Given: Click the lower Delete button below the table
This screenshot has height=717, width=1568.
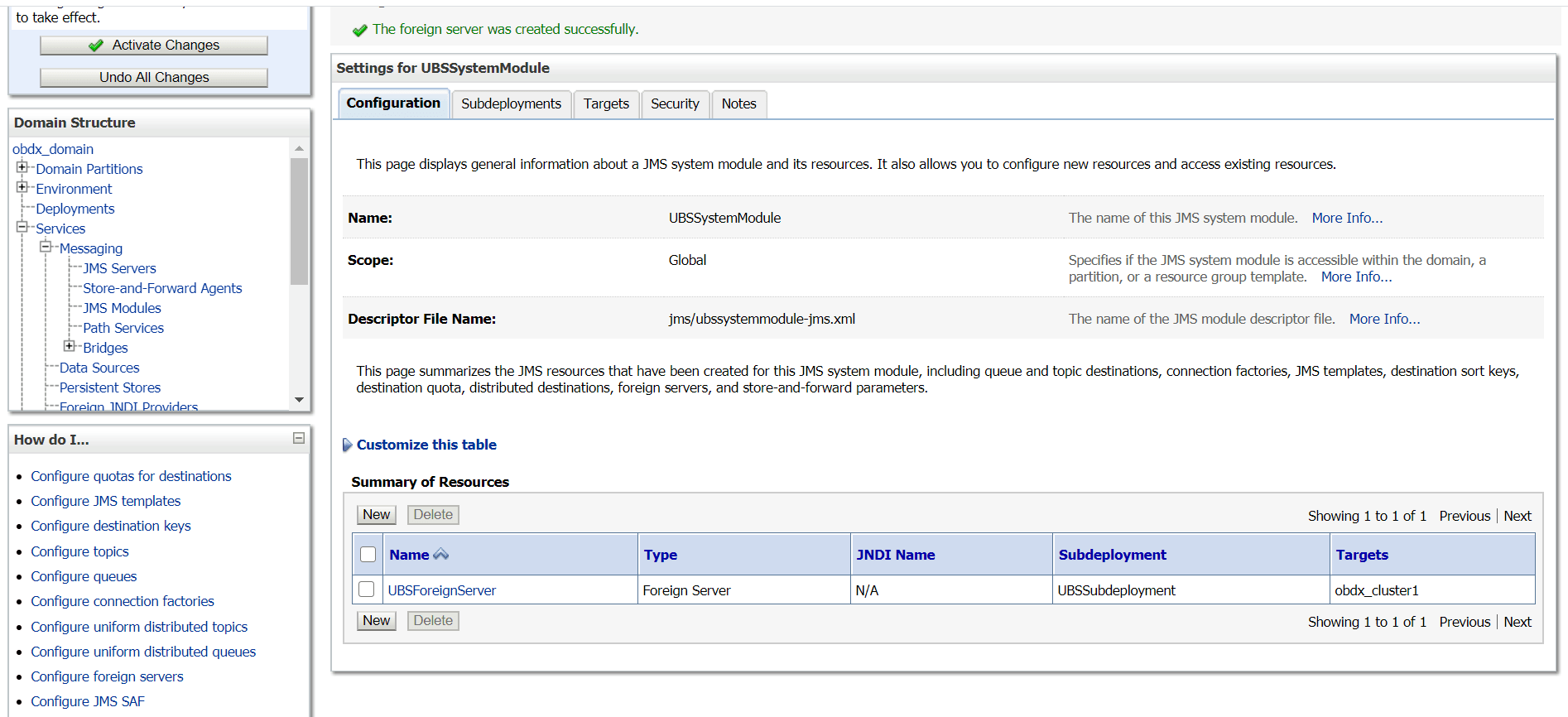Looking at the screenshot, I should coord(433,621).
